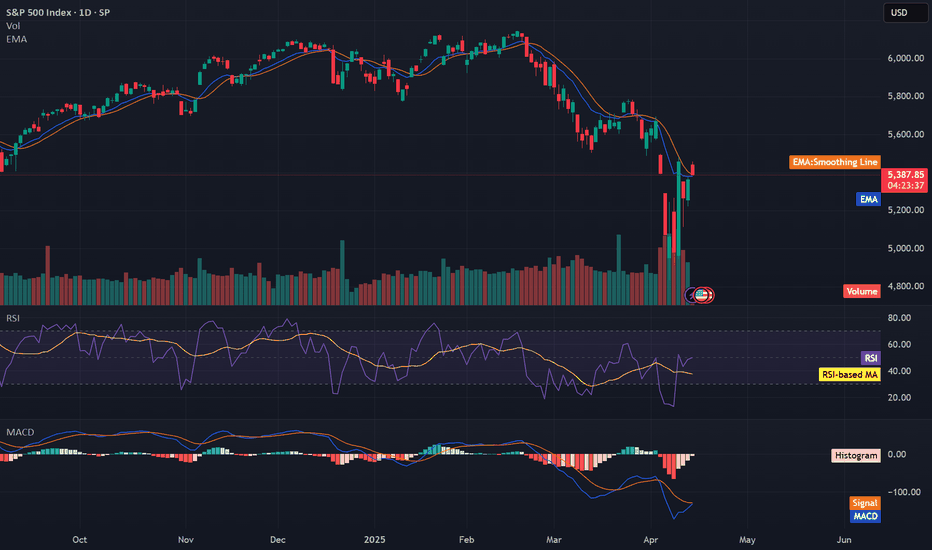Viewport: 932px width, 550px height.
Task: Click the MACD pane legend label
Action: [x=20, y=432]
